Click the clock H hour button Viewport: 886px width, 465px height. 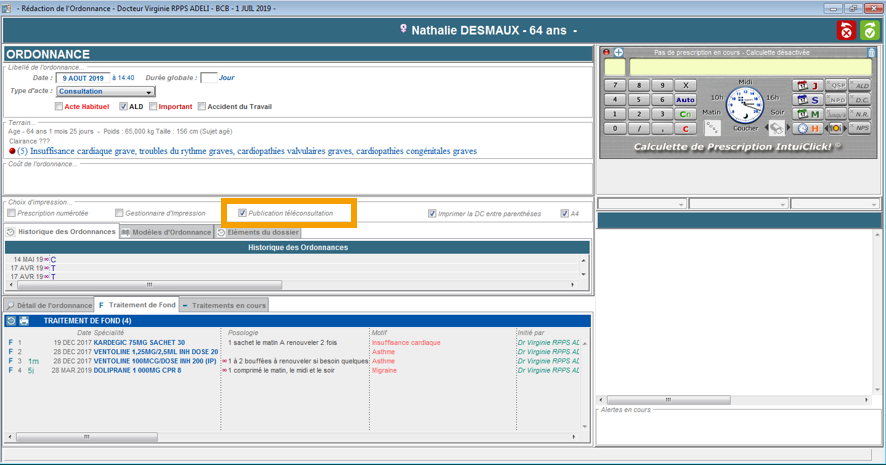pyautogui.click(x=806, y=128)
